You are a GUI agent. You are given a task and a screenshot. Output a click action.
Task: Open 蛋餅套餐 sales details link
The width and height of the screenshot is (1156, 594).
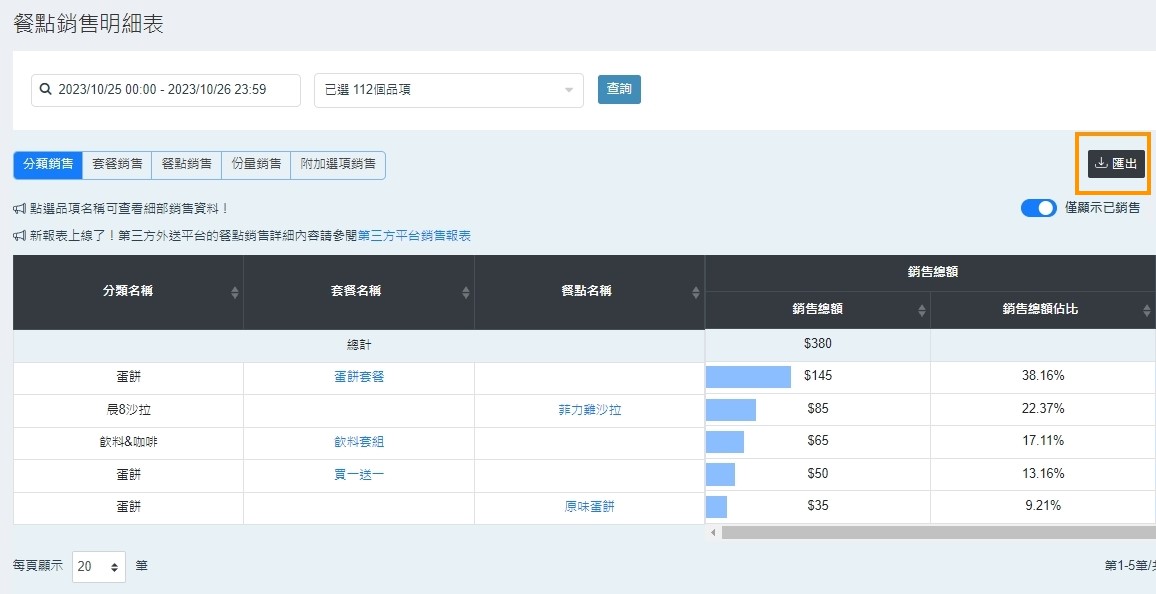point(359,377)
